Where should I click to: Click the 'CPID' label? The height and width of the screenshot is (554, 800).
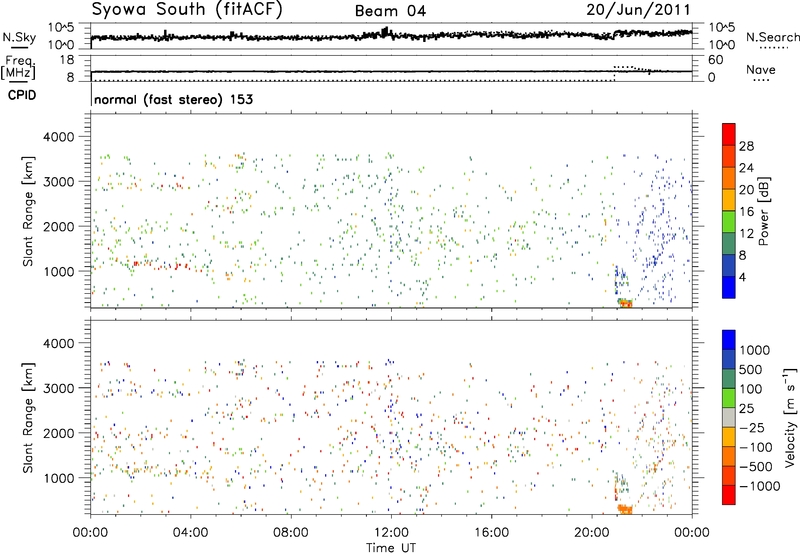click(22, 95)
